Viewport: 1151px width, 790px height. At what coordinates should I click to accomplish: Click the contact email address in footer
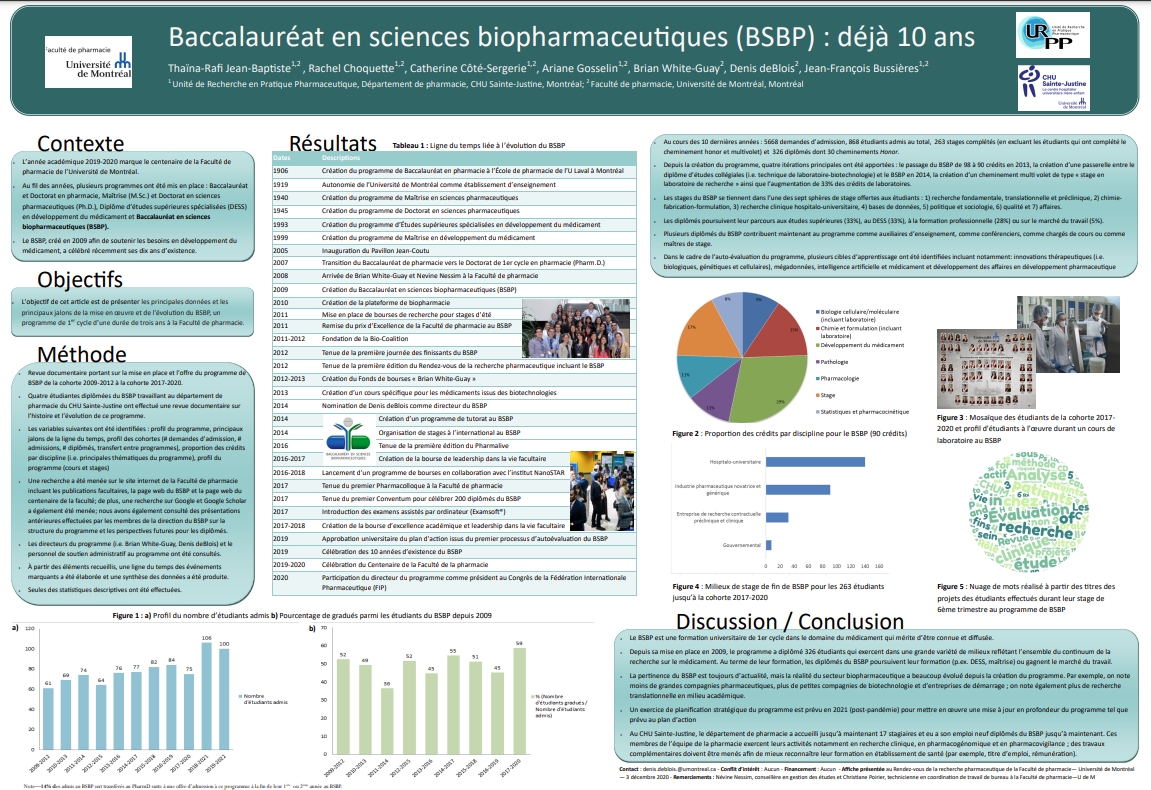688,769
